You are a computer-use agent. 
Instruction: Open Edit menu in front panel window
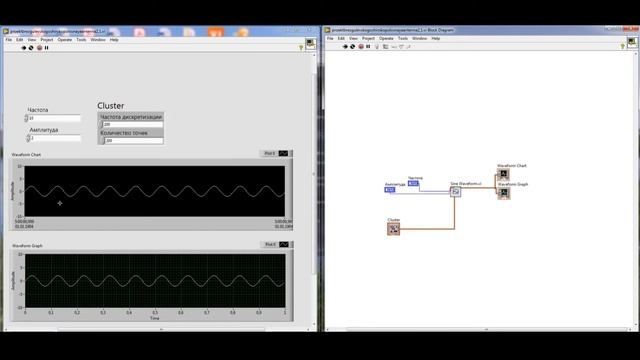point(20,40)
